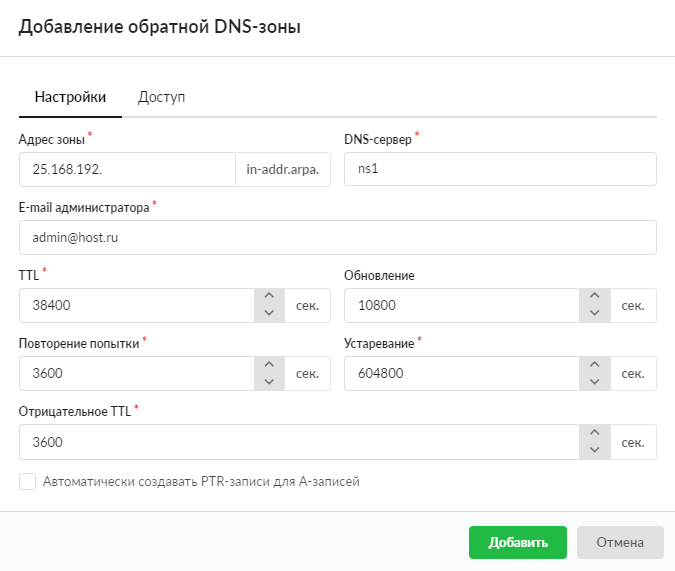Switch to the Доступ tab
Image resolution: width=675 pixels, height=571 pixels.
coord(161,98)
